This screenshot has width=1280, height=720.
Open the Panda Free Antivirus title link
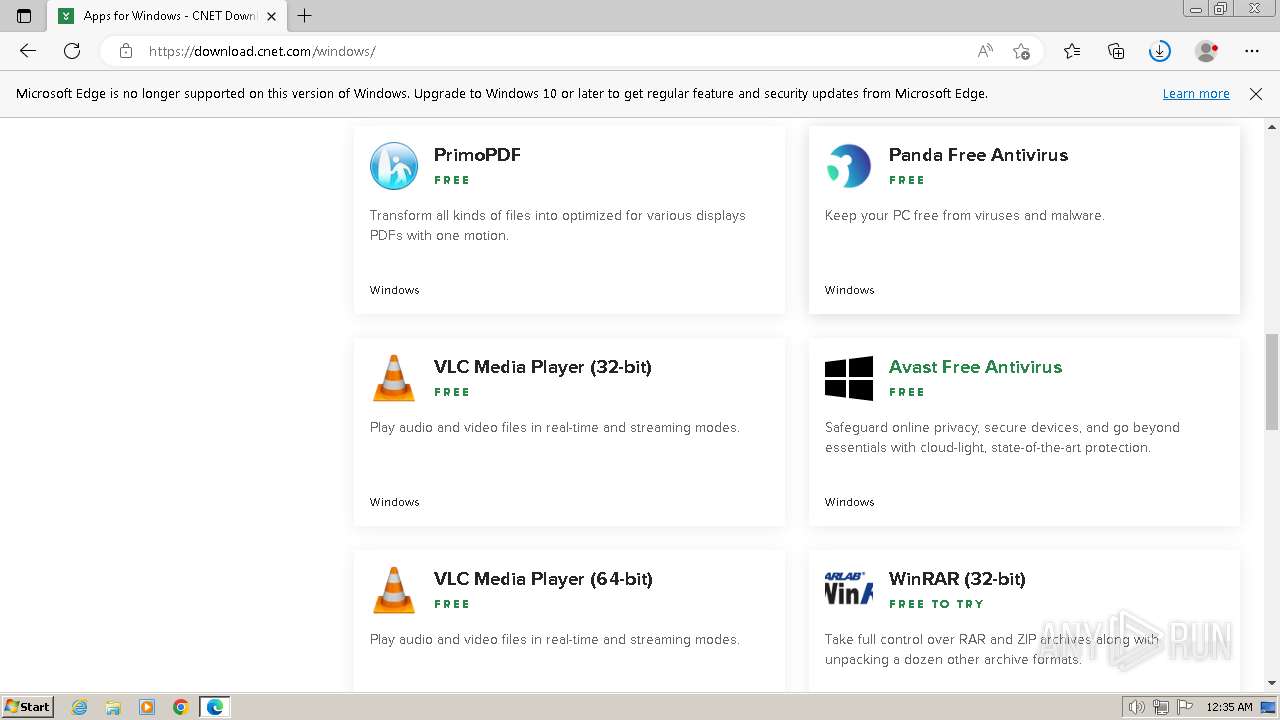[978, 155]
